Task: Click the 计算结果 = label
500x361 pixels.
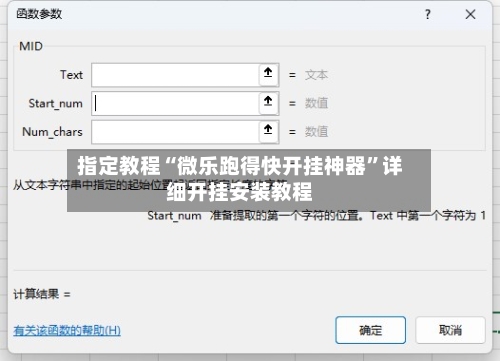Action: [x=42, y=294]
